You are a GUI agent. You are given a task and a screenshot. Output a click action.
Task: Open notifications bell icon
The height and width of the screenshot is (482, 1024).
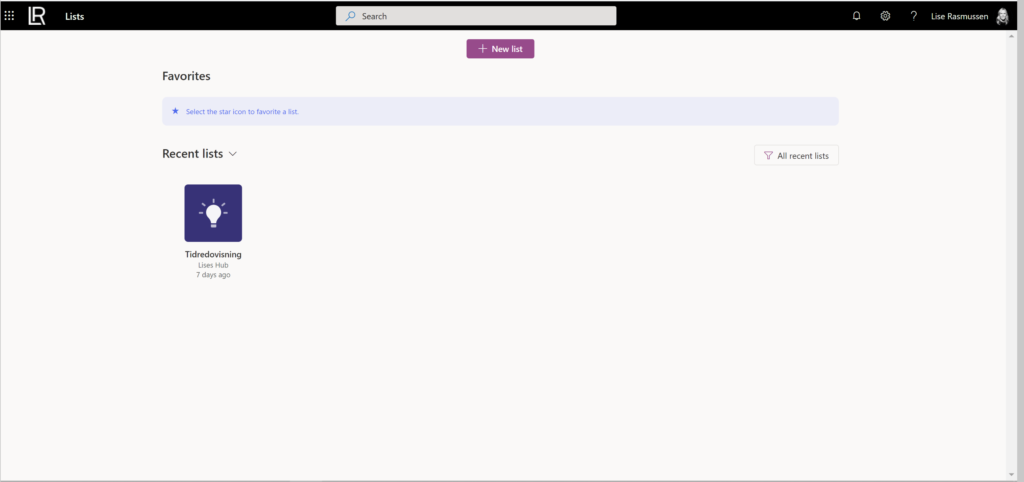(857, 16)
